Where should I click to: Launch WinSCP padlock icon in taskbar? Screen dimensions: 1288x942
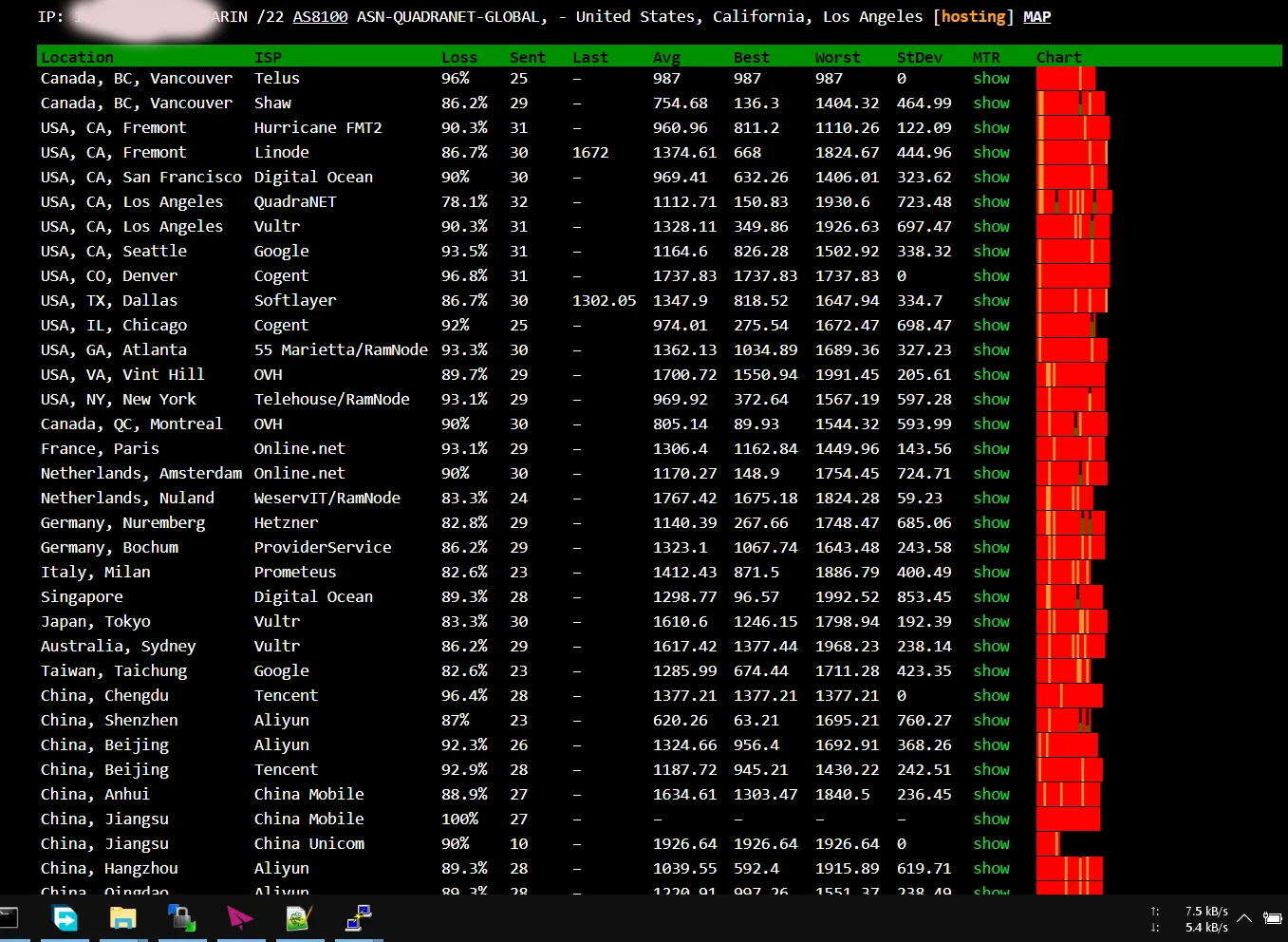pos(181,918)
